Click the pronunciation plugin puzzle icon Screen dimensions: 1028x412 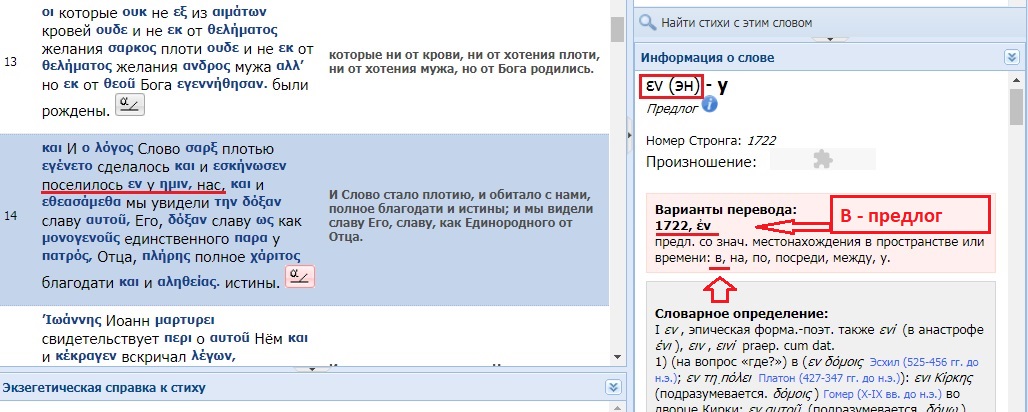(822, 160)
